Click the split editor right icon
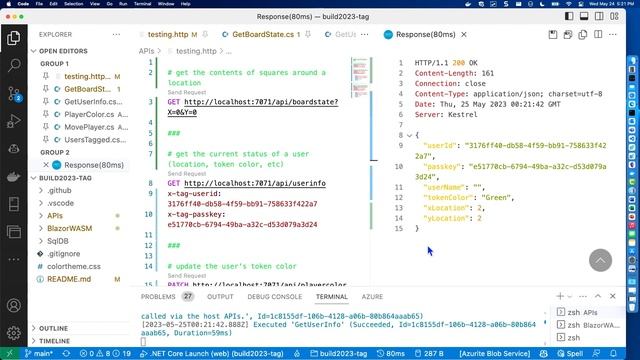Viewport: 640px width, 360px height. 598,35
